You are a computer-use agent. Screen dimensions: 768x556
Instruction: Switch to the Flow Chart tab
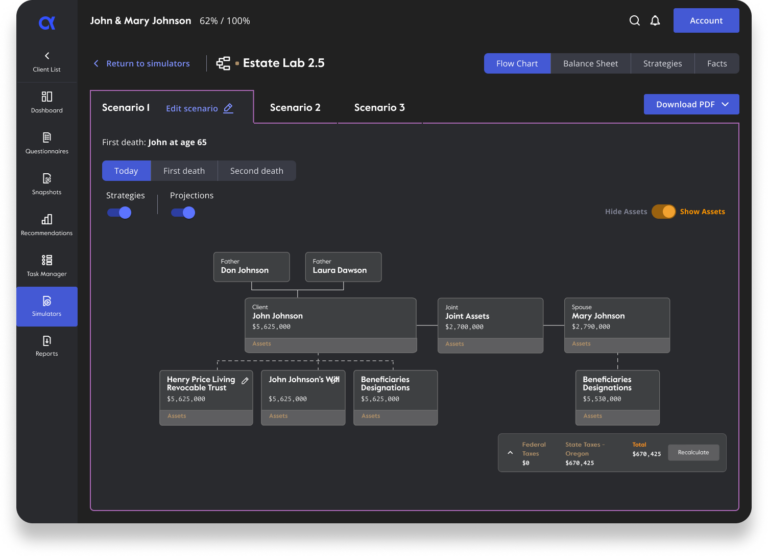[517, 64]
